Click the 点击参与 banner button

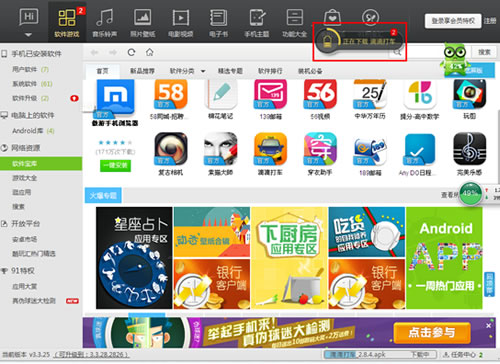[x=432, y=332]
